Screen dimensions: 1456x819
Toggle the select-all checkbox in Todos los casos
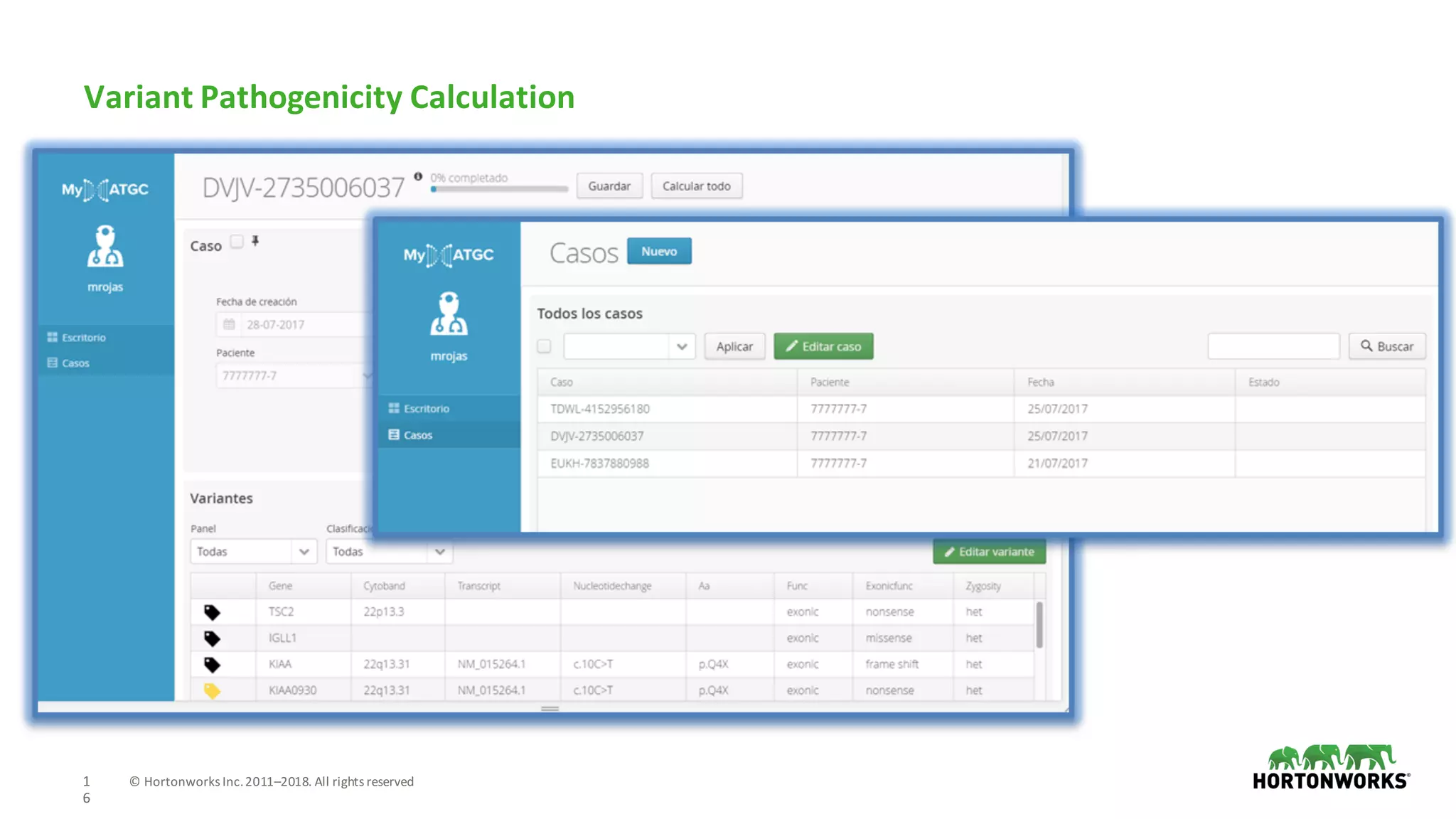544,346
